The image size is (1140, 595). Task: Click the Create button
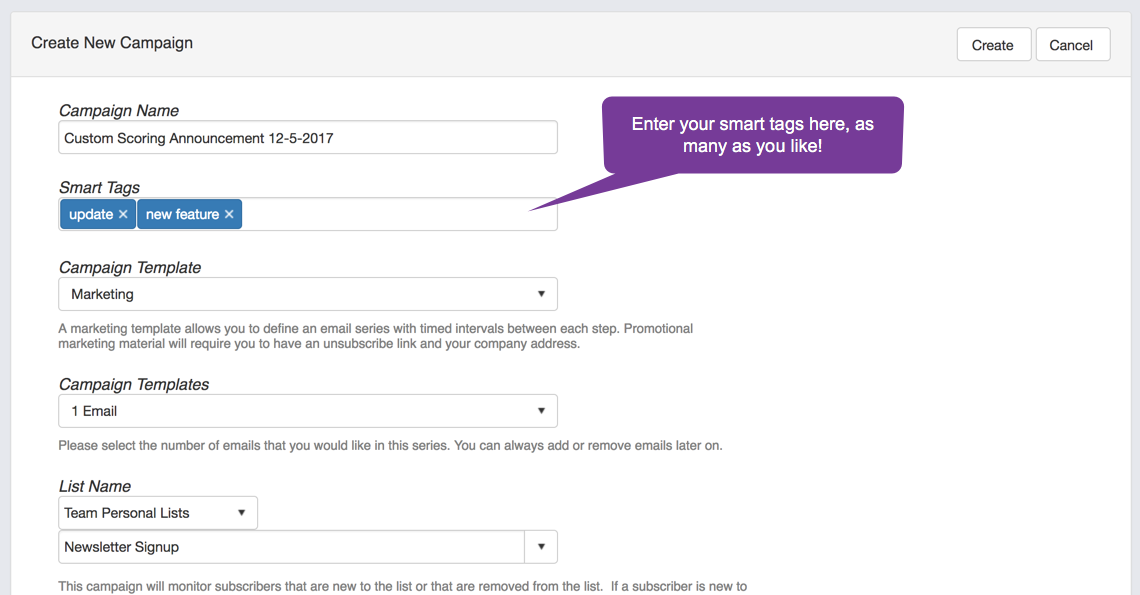992,45
